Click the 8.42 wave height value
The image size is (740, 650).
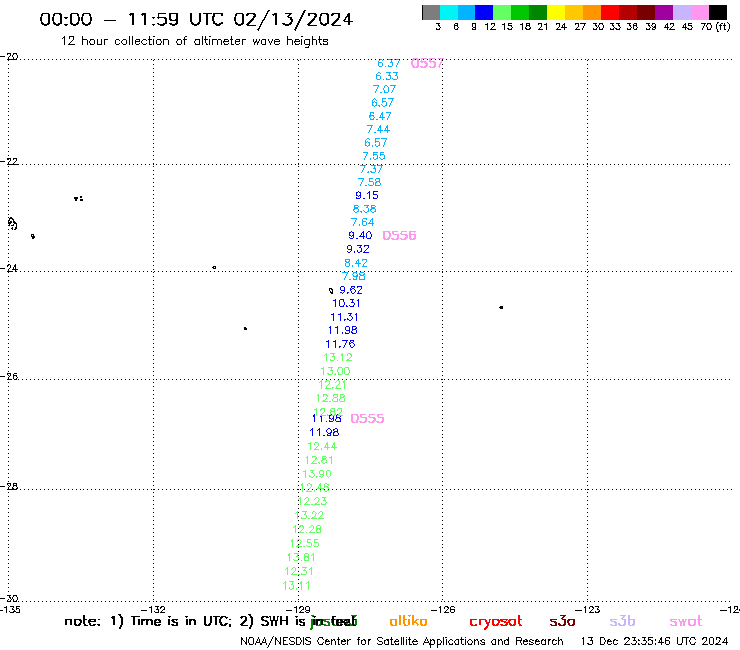356,263
